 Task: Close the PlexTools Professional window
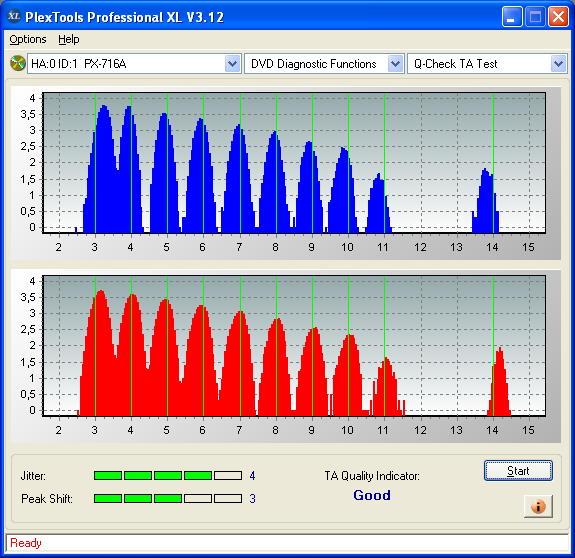tap(558, 16)
